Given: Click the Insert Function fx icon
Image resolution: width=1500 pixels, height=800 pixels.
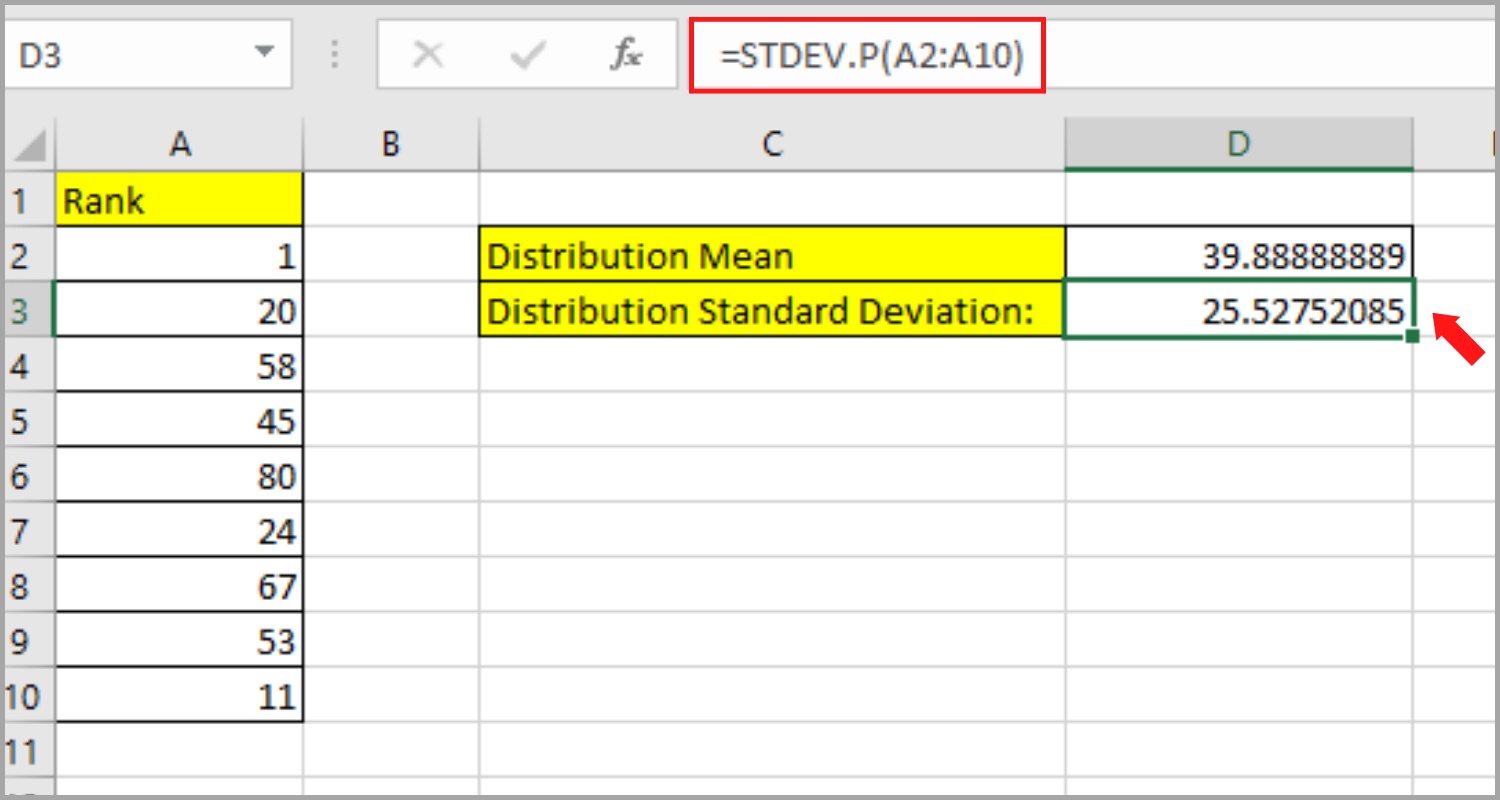Looking at the screenshot, I should click(x=626, y=55).
